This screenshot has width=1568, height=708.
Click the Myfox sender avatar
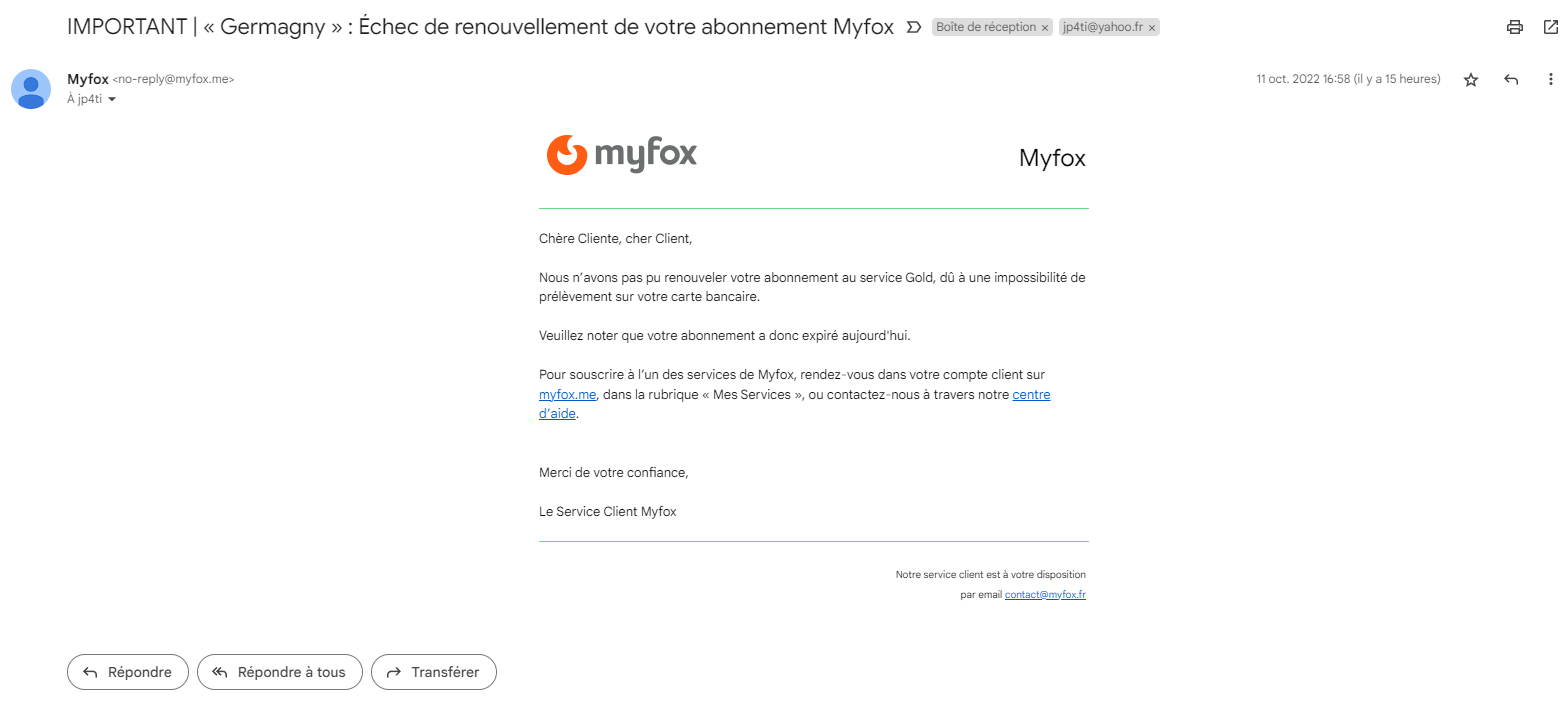(31, 89)
